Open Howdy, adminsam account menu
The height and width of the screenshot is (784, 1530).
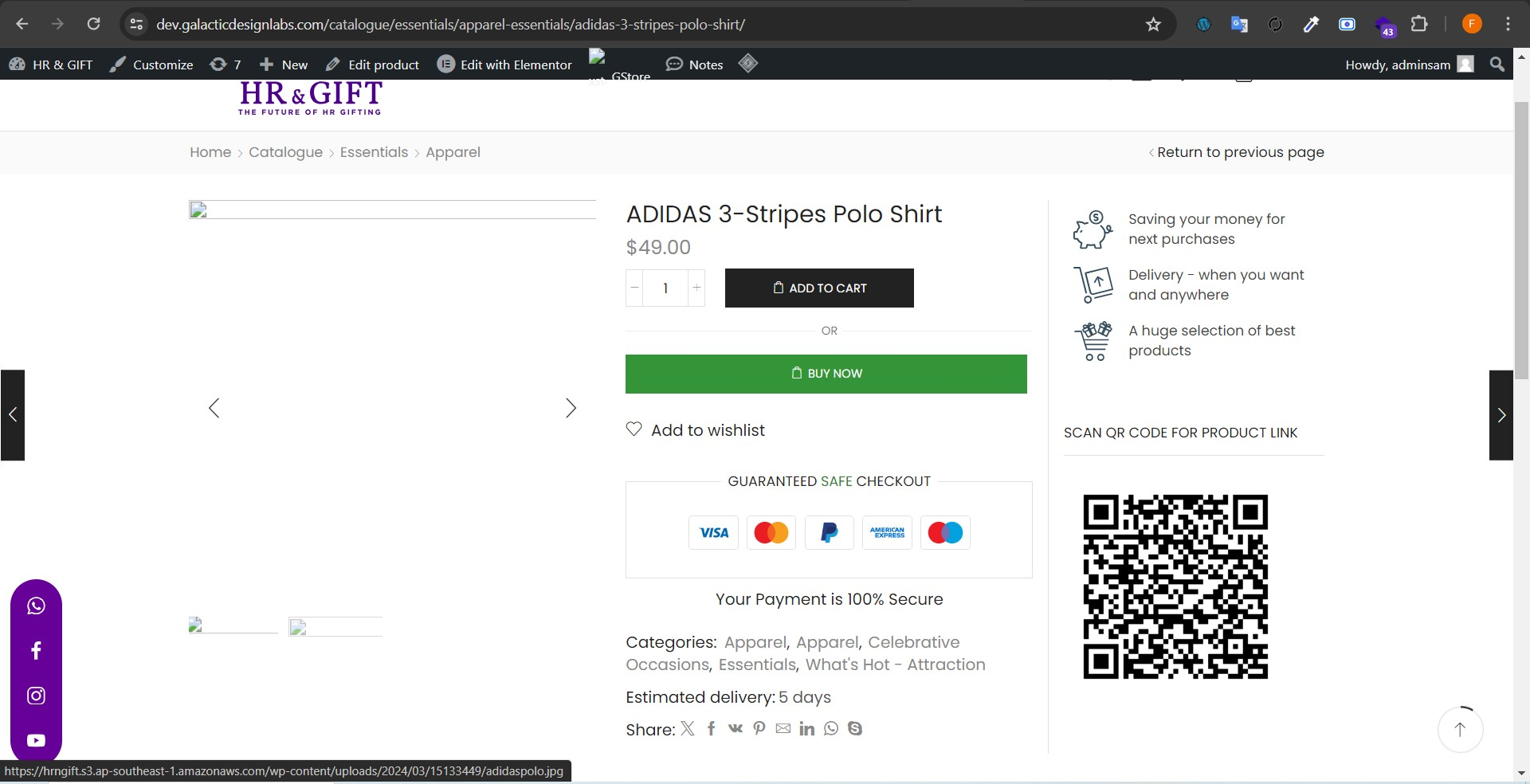click(1409, 65)
